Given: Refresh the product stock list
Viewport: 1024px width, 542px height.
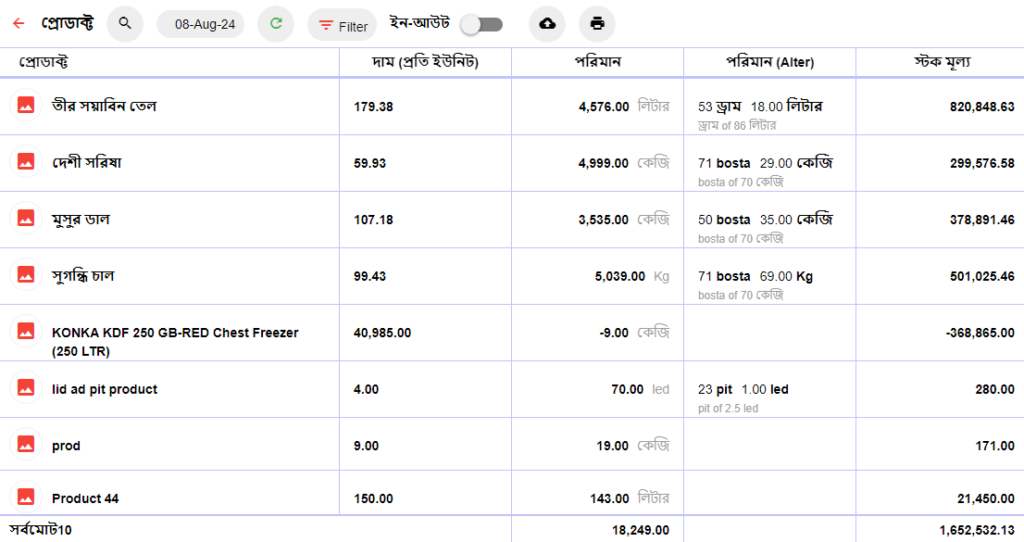Looking at the screenshot, I should pos(276,24).
